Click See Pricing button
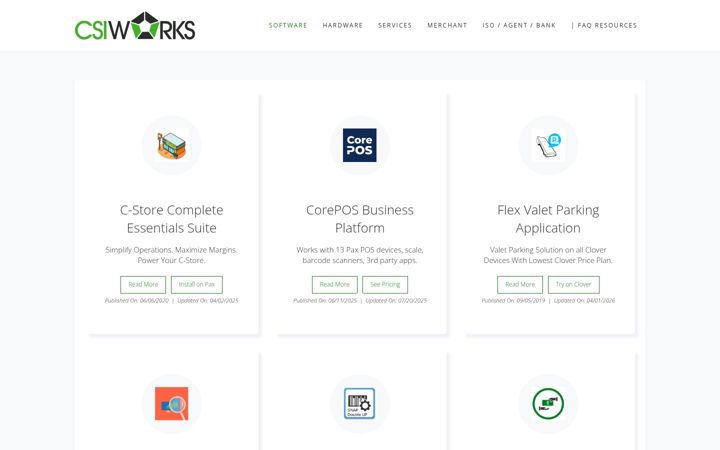This screenshot has height=450, width=720. pyautogui.click(x=385, y=285)
